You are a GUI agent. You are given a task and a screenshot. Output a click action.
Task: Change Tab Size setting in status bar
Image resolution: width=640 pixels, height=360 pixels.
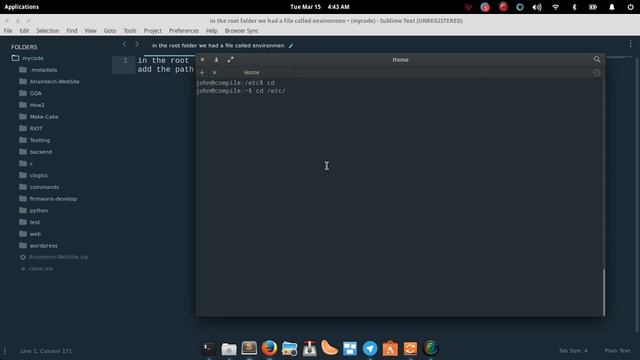(573, 351)
